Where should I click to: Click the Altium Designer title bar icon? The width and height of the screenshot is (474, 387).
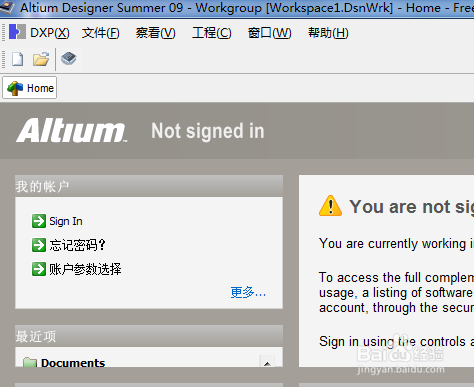tap(7, 7)
